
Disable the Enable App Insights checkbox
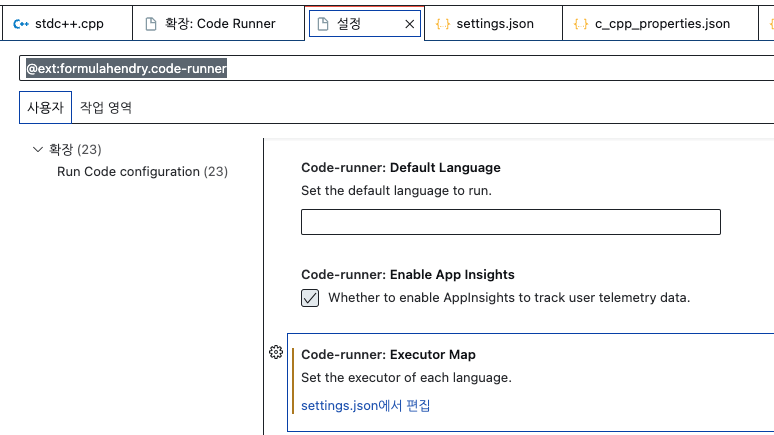click(310, 298)
